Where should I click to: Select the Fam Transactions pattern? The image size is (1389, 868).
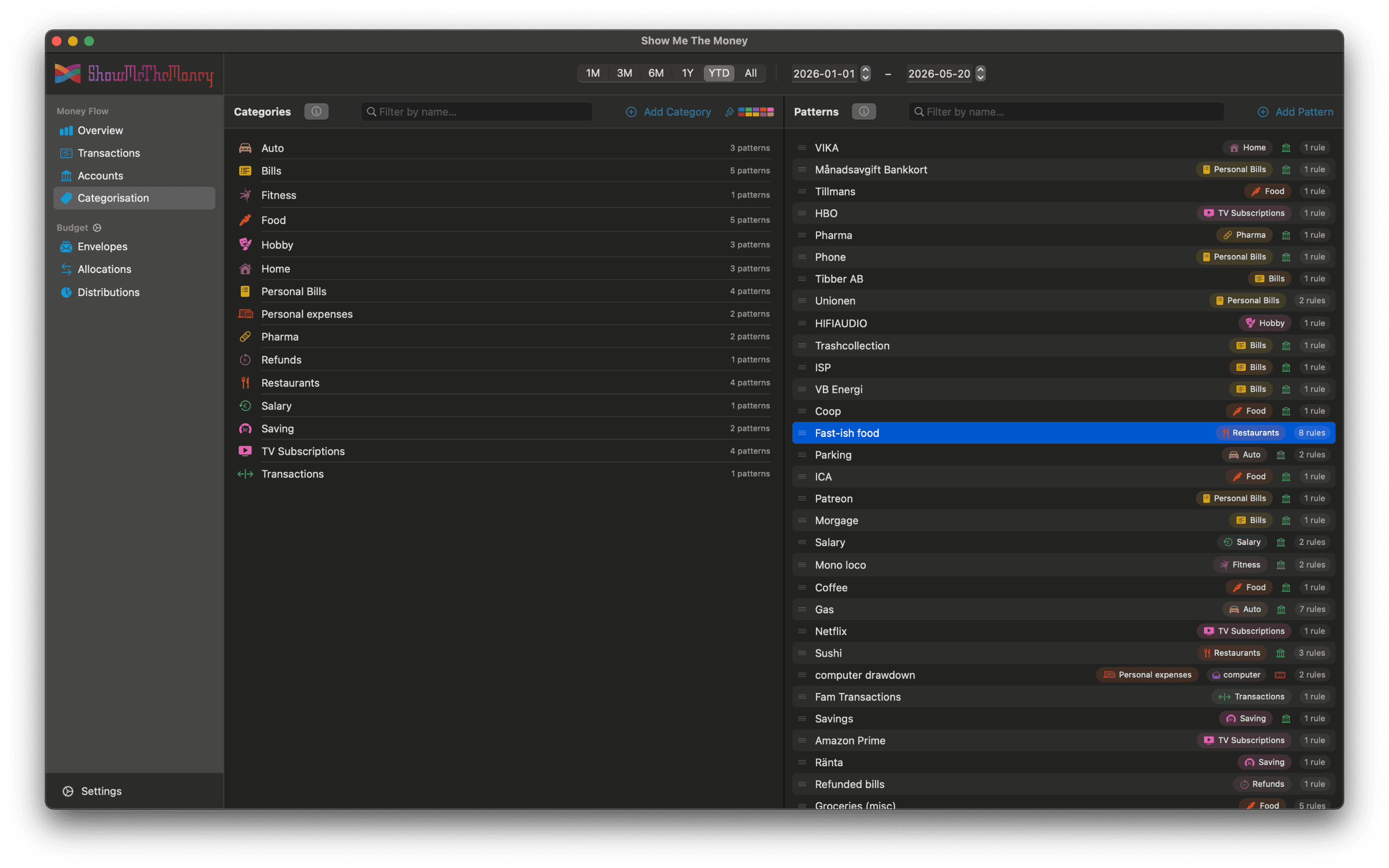pos(1063,696)
